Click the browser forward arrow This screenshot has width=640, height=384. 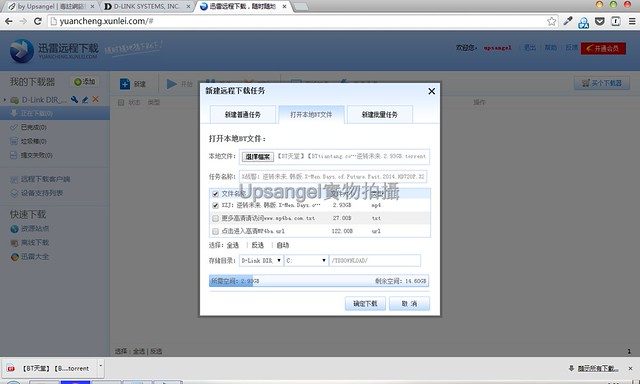(23, 21)
